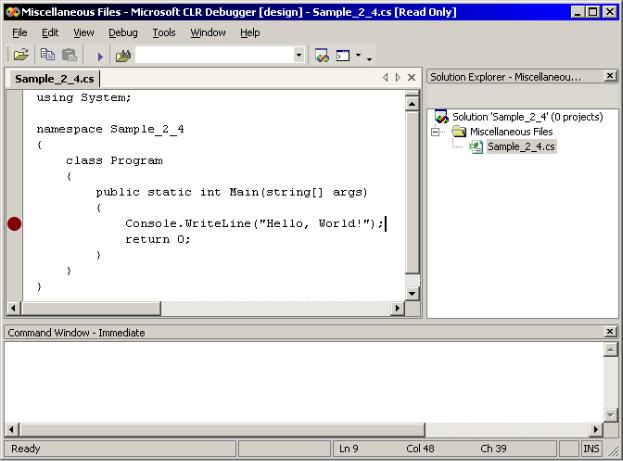Image resolution: width=623 pixels, height=461 pixels.
Task: Click Command Window scroll left arrow
Action: click(12, 429)
